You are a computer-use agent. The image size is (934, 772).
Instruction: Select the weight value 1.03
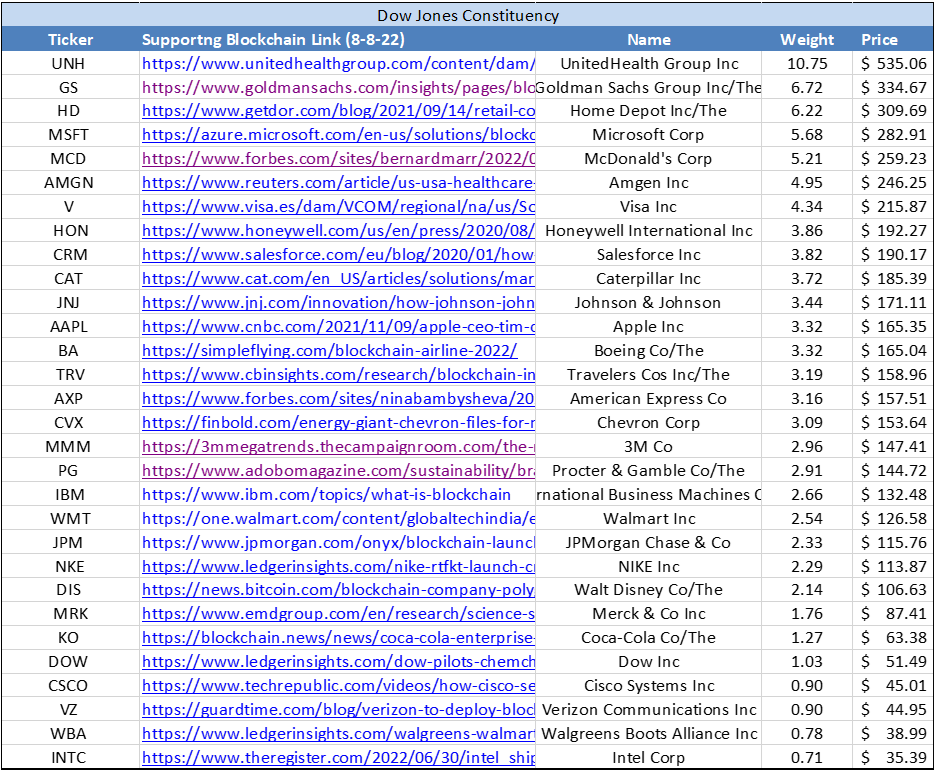(x=807, y=662)
